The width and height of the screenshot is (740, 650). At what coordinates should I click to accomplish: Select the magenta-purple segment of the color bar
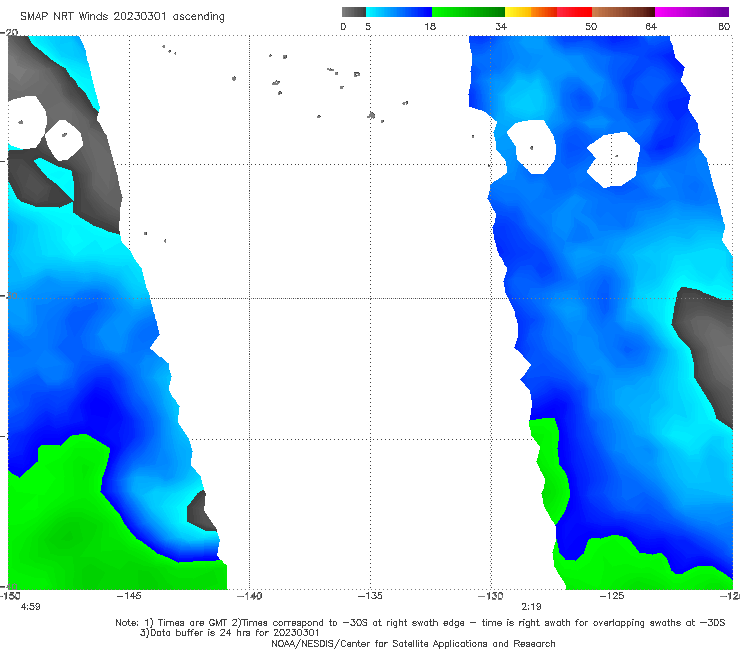pyautogui.click(x=692, y=12)
